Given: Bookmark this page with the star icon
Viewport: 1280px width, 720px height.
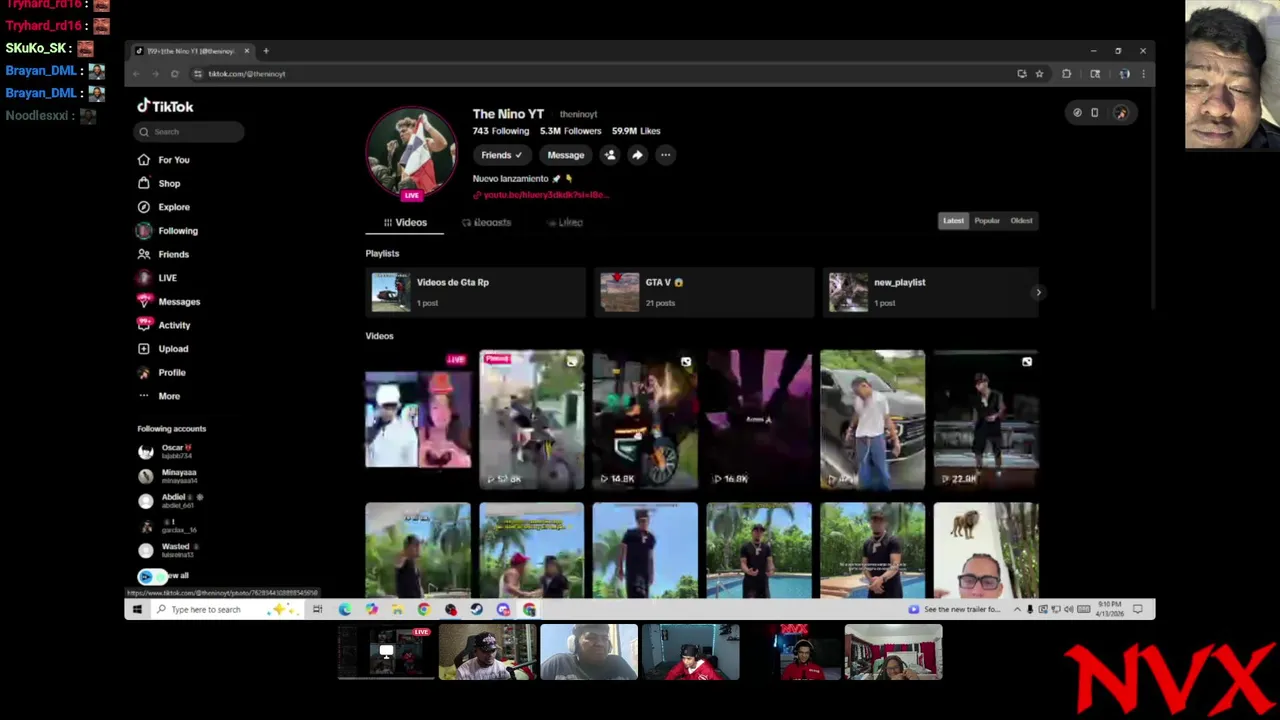Looking at the screenshot, I should click(x=1039, y=74).
